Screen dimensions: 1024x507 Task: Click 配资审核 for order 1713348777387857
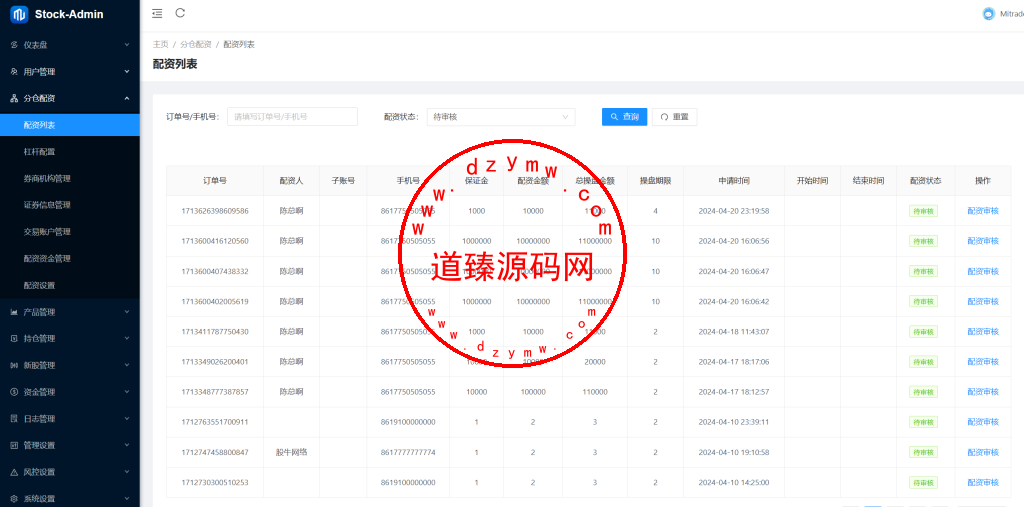click(x=983, y=392)
